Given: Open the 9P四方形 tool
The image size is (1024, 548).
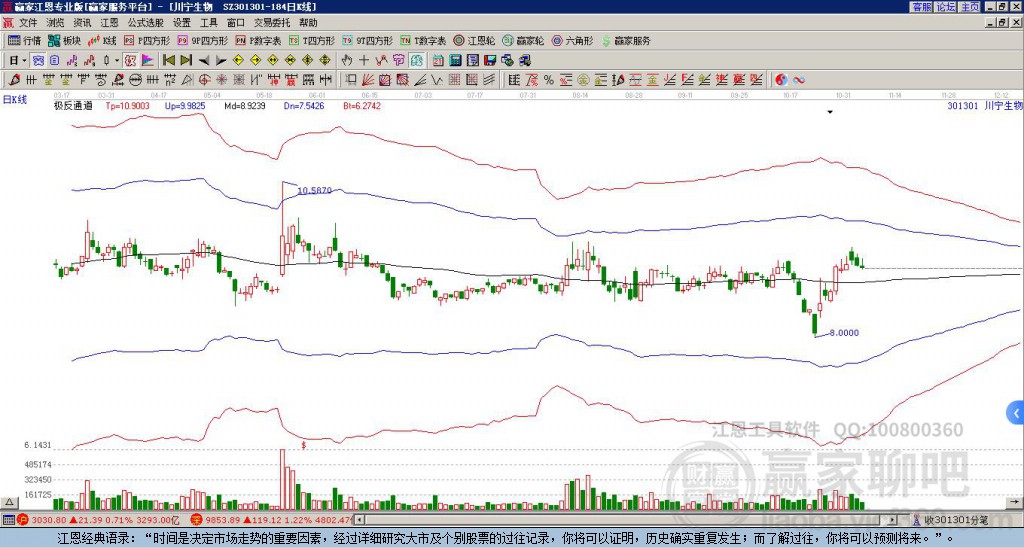Looking at the screenshot, I should click(x=202, y=40).
